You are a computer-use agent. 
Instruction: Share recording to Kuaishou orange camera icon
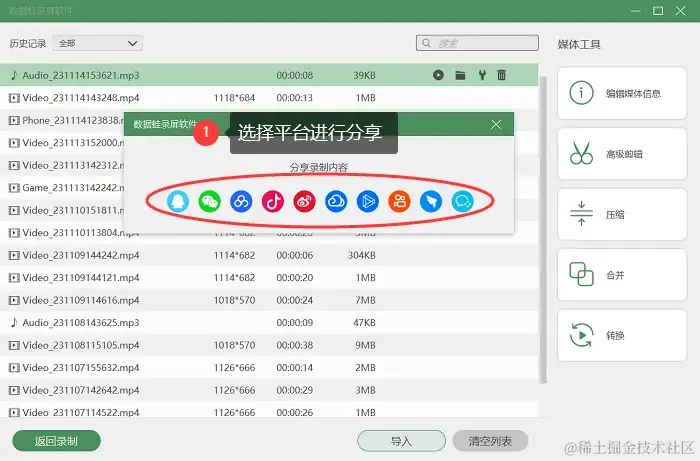coord(400,201)
